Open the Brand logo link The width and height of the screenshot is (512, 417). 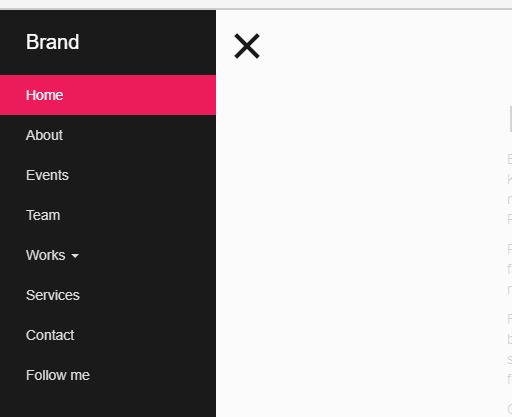[52, 42]
